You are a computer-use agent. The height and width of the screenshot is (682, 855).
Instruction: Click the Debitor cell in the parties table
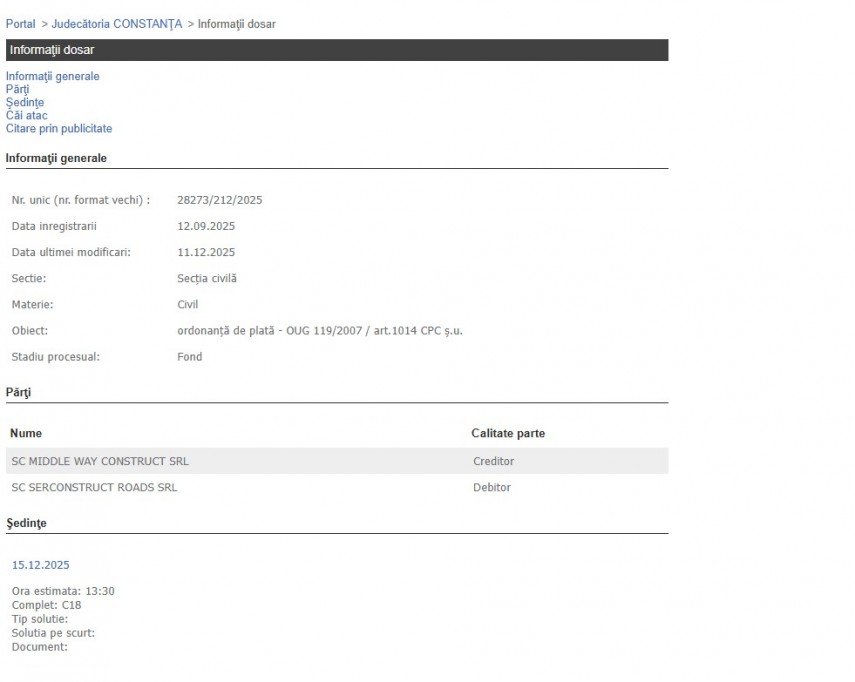click(x=492, y=487)
